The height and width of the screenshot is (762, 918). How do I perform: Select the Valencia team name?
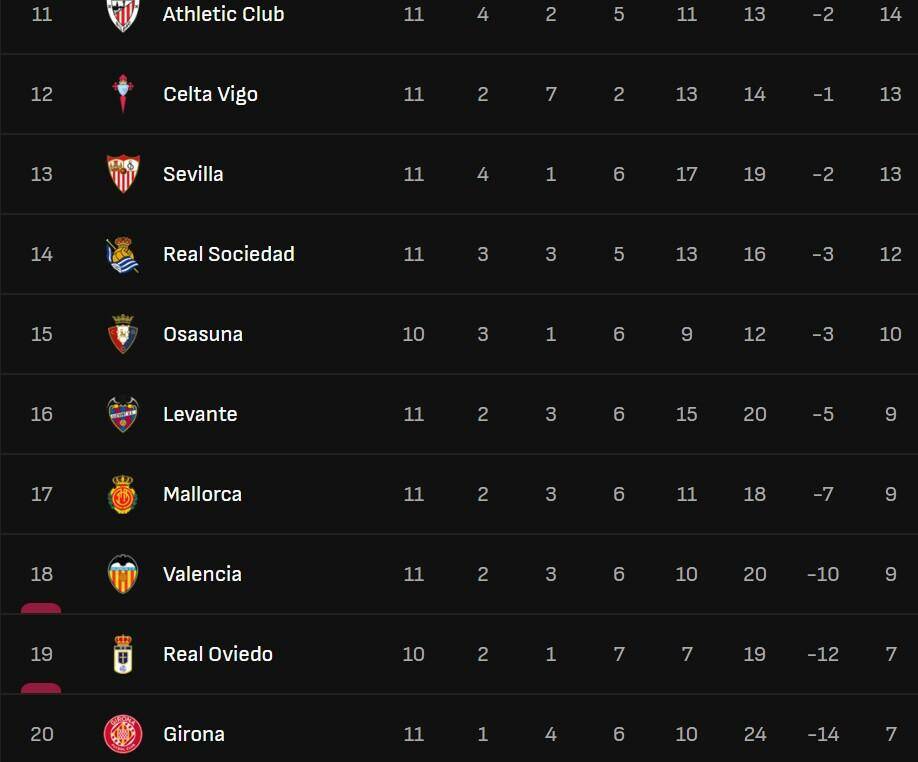[202, 574]
